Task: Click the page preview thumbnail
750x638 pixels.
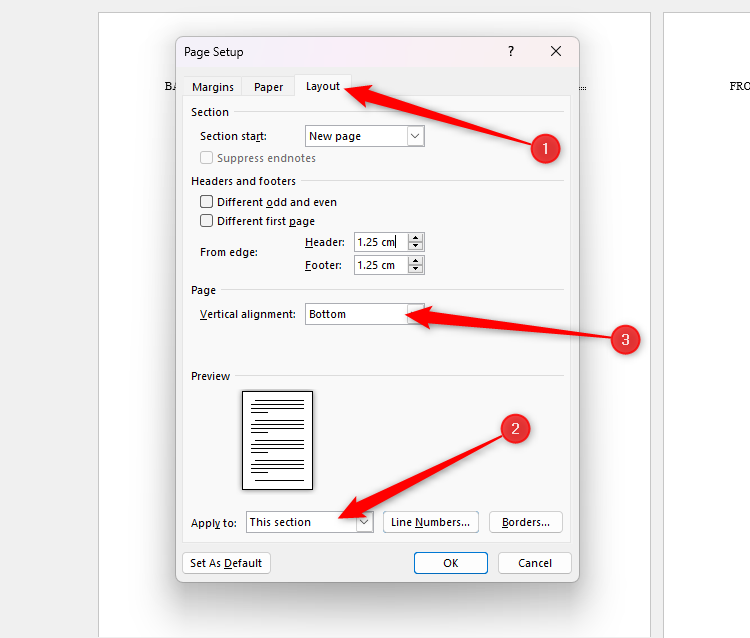Action: tap(277, 440)
